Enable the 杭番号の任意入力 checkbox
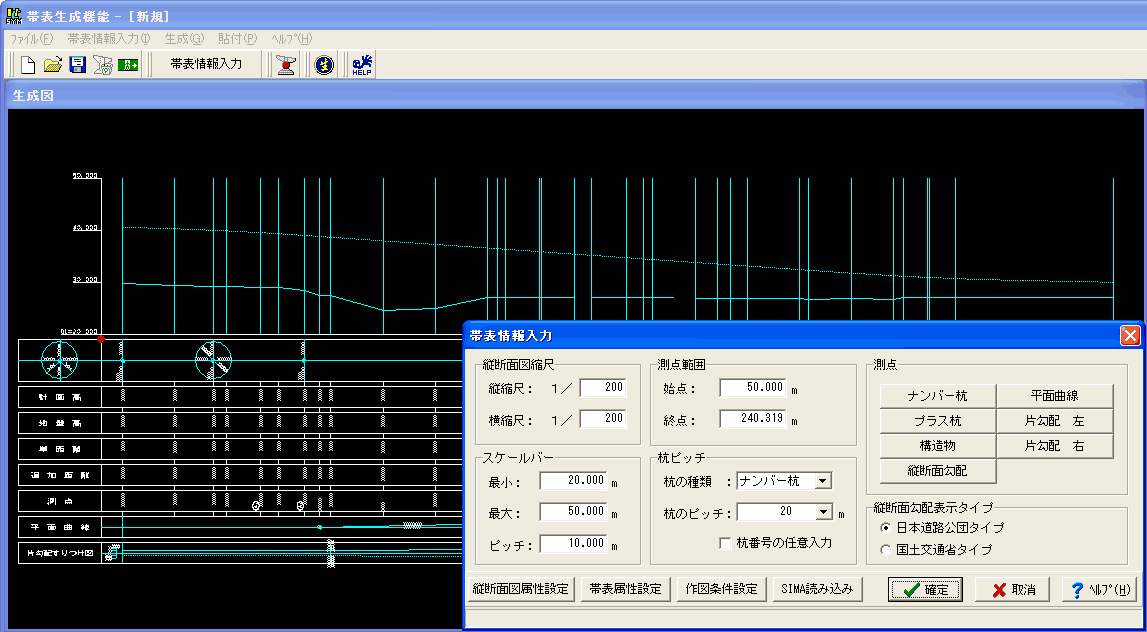This screenshot has width=1147, height=632. point(727,543)
